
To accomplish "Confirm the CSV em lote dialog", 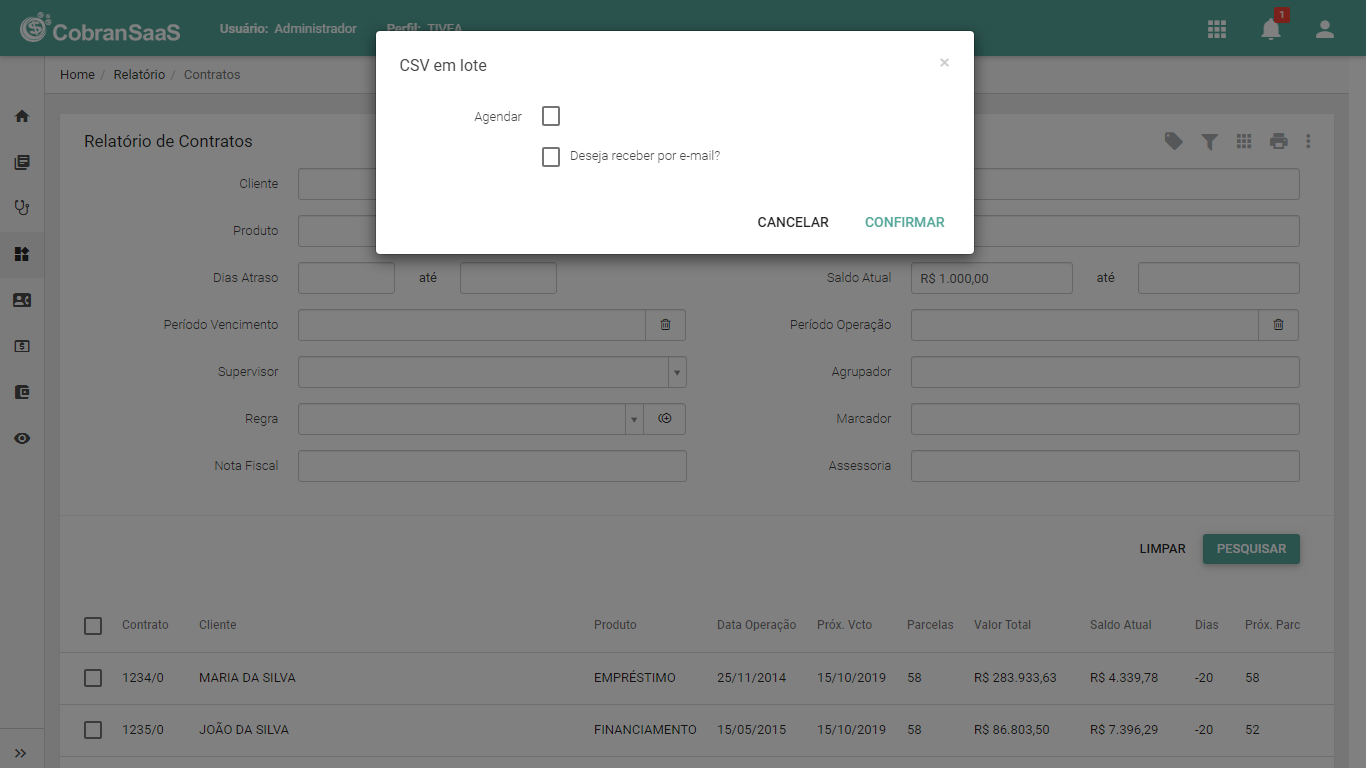I will 905,222.
